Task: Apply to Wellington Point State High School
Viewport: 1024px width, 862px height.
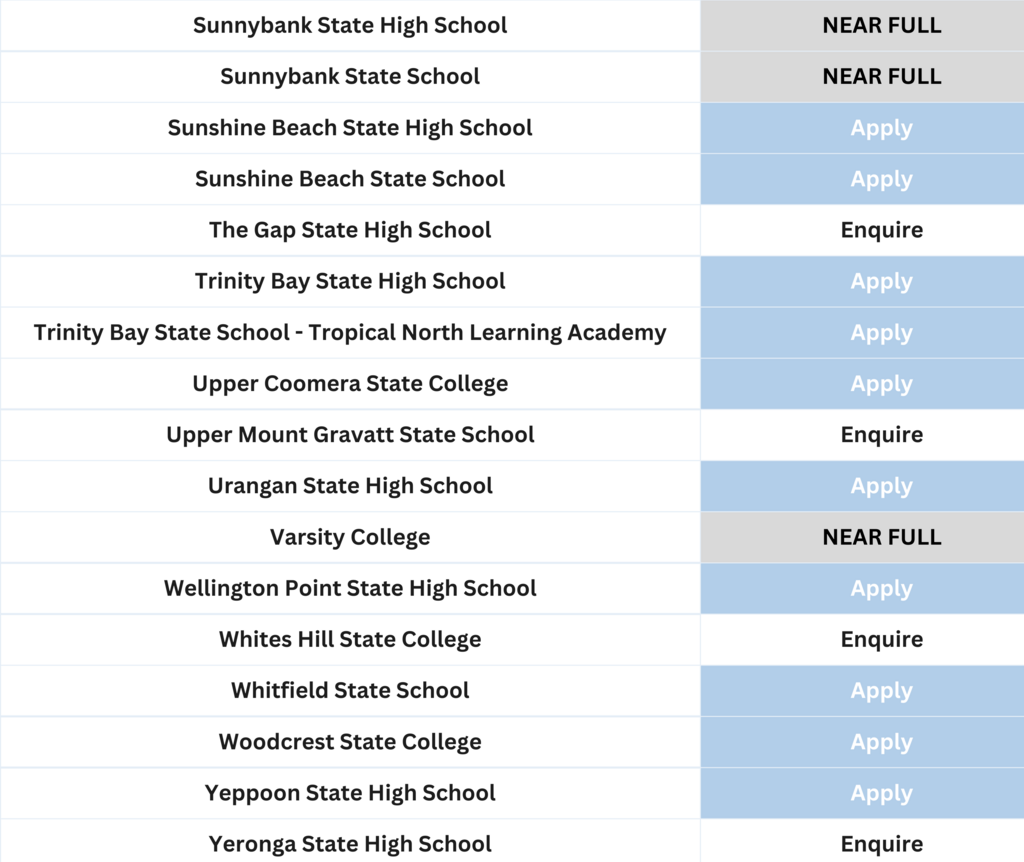Action: point(881,589)
